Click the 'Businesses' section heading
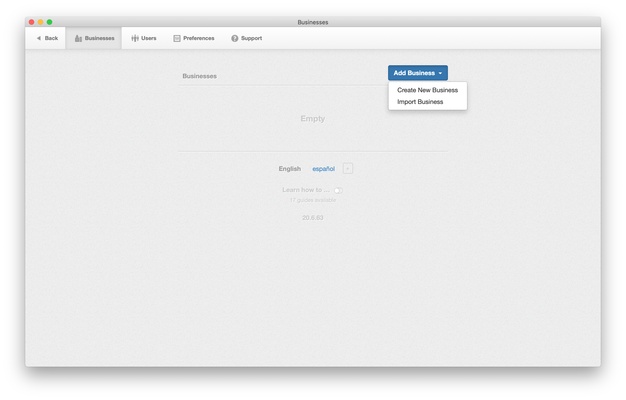This screenshot has width=626, height=400. click(200, 76)
